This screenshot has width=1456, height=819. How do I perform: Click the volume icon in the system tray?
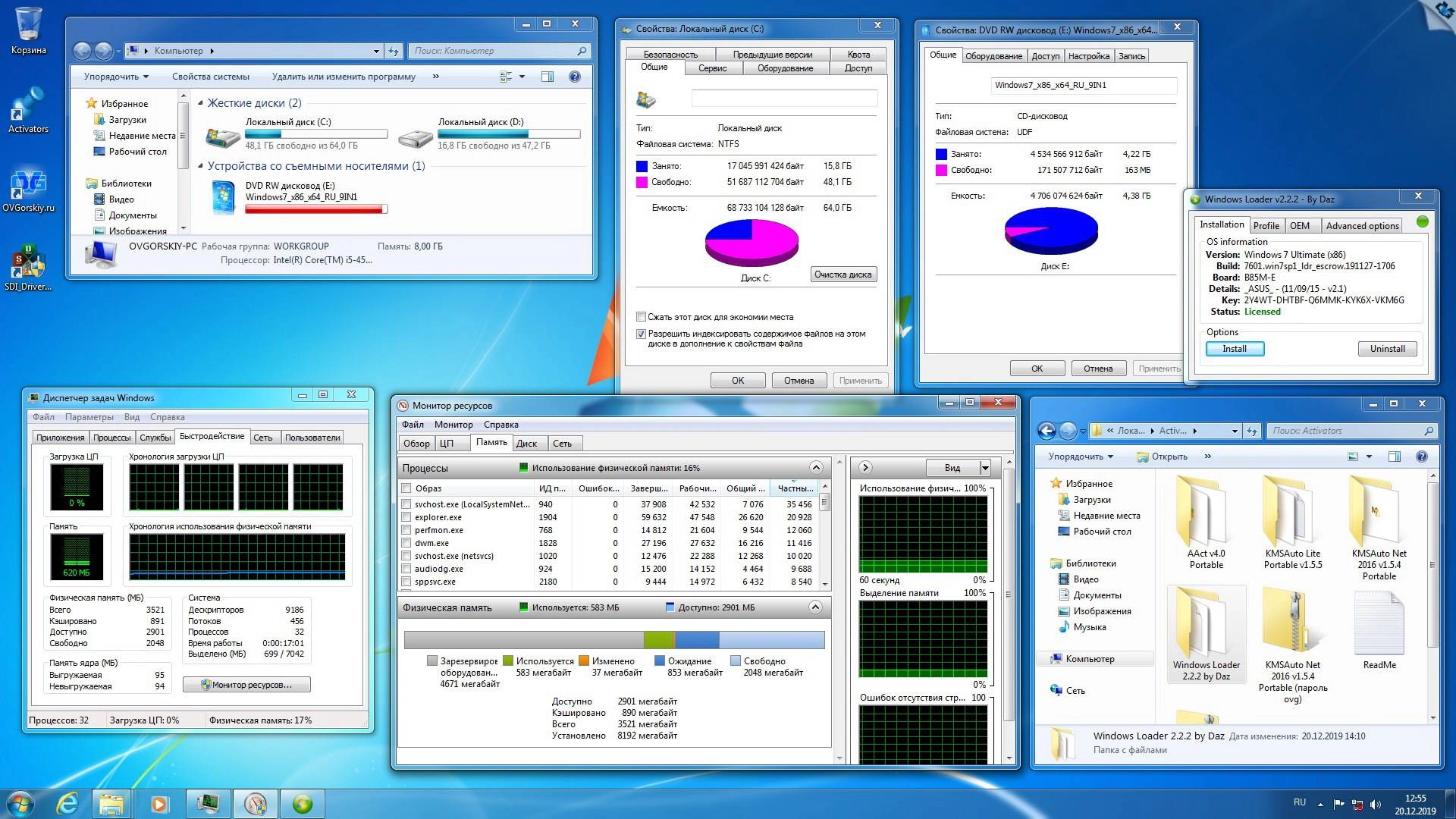pyautogui.click(x=1376, y=802)
